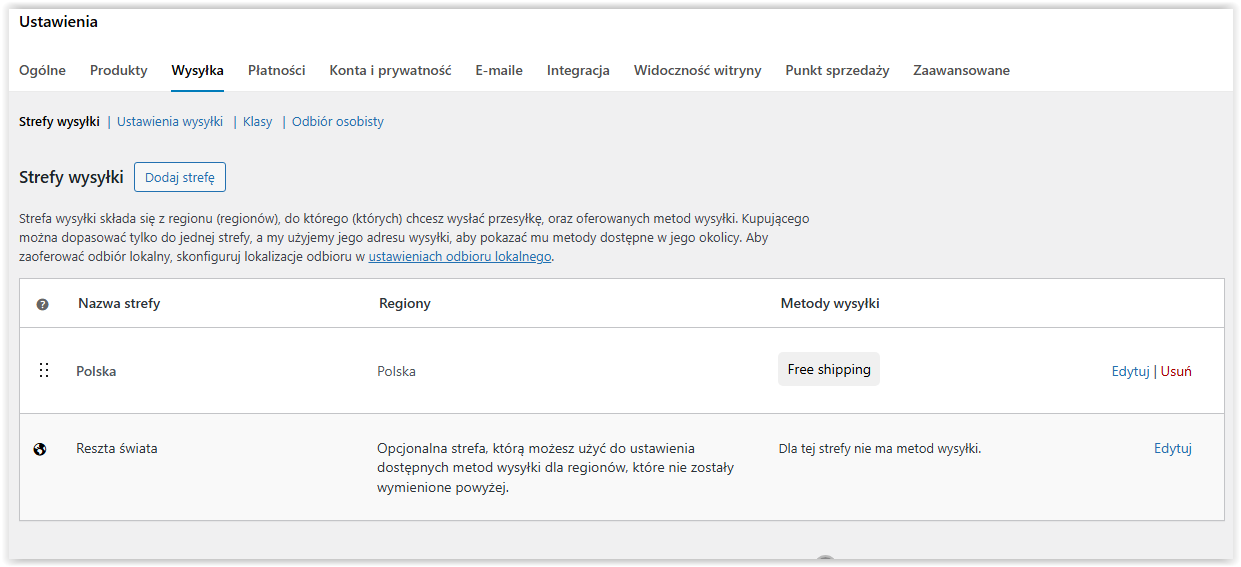The height and width of the screenshot is (567, 1241).
Task: Click Edytuj for the Reszta świata zone
Action: (x=1172, y=448)
